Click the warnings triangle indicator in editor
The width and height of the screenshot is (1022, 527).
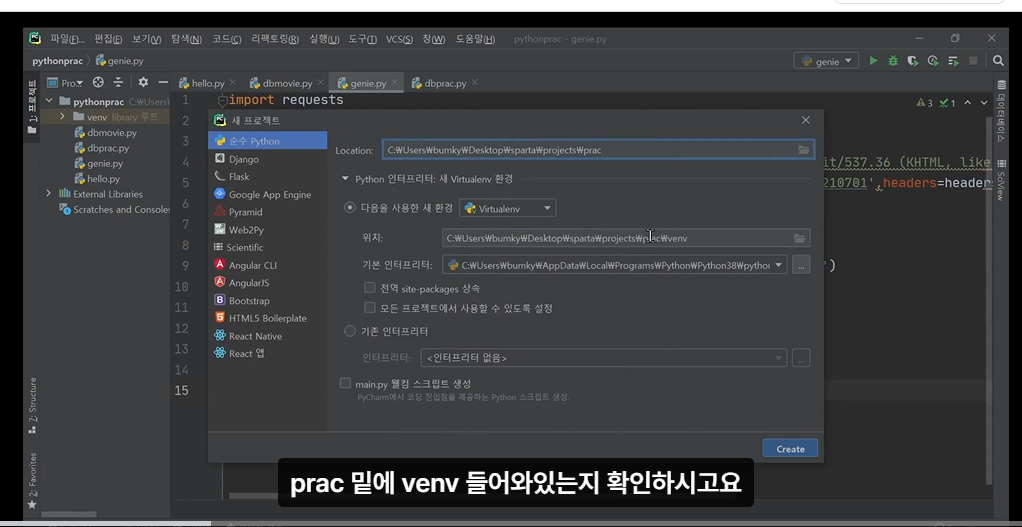pyautogui.click(x=924, y=103)
